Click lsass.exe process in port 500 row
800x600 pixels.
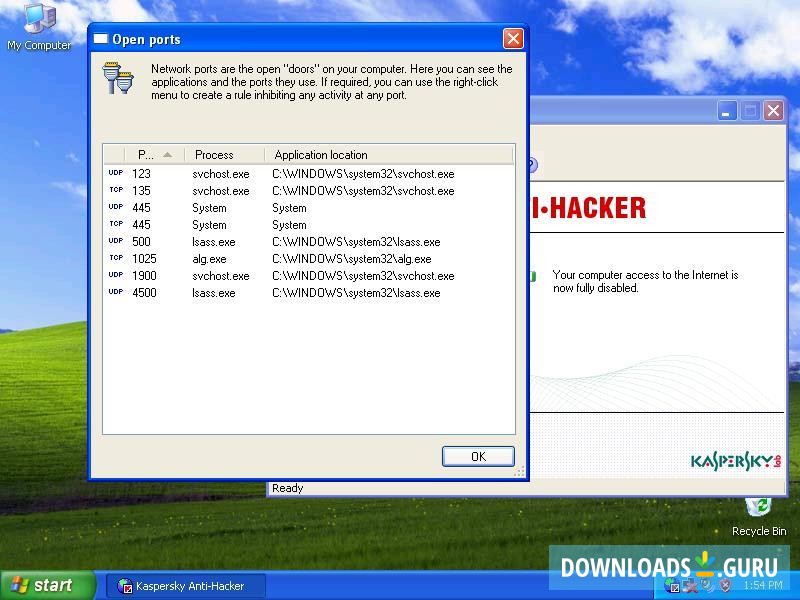pos(214,242)
